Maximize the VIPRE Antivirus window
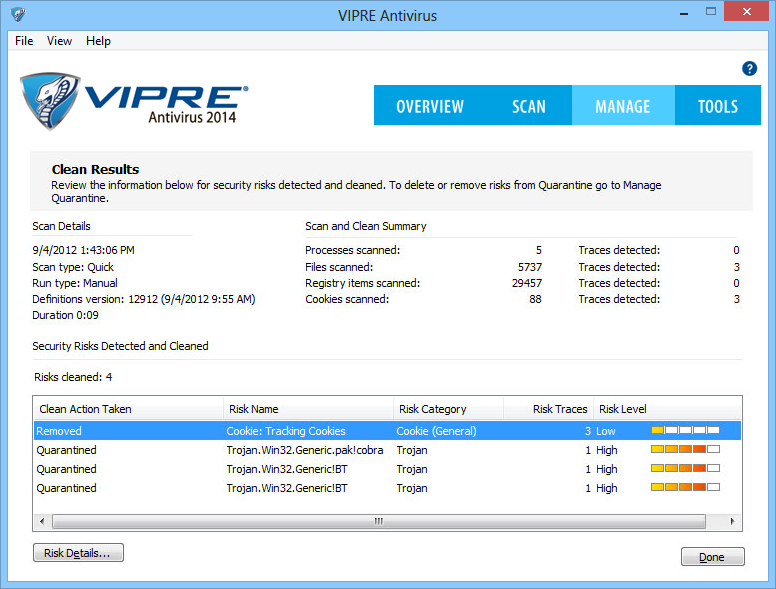 click(x=711, y=12)
